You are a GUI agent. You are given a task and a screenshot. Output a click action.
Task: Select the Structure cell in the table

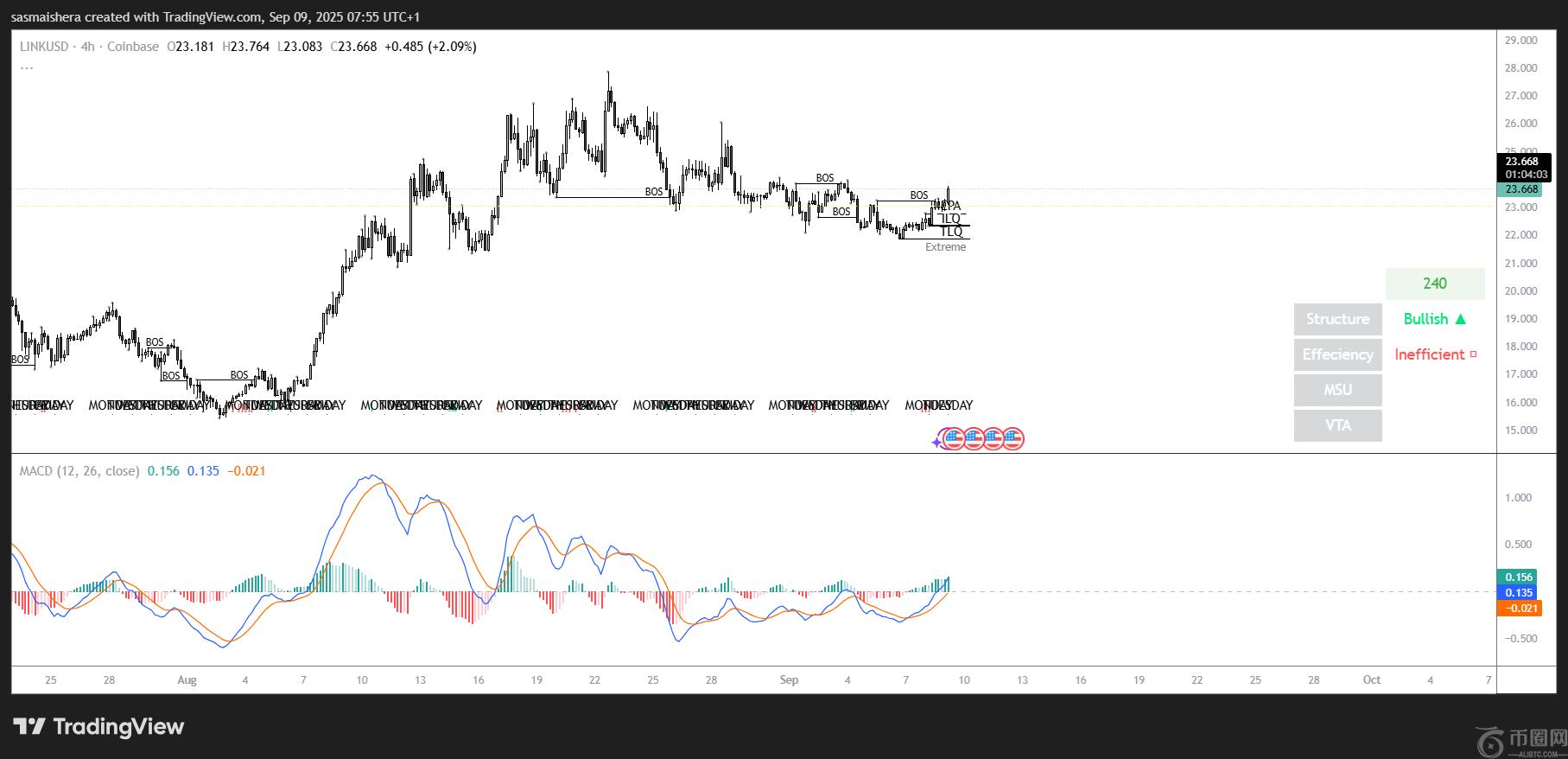1337,319
